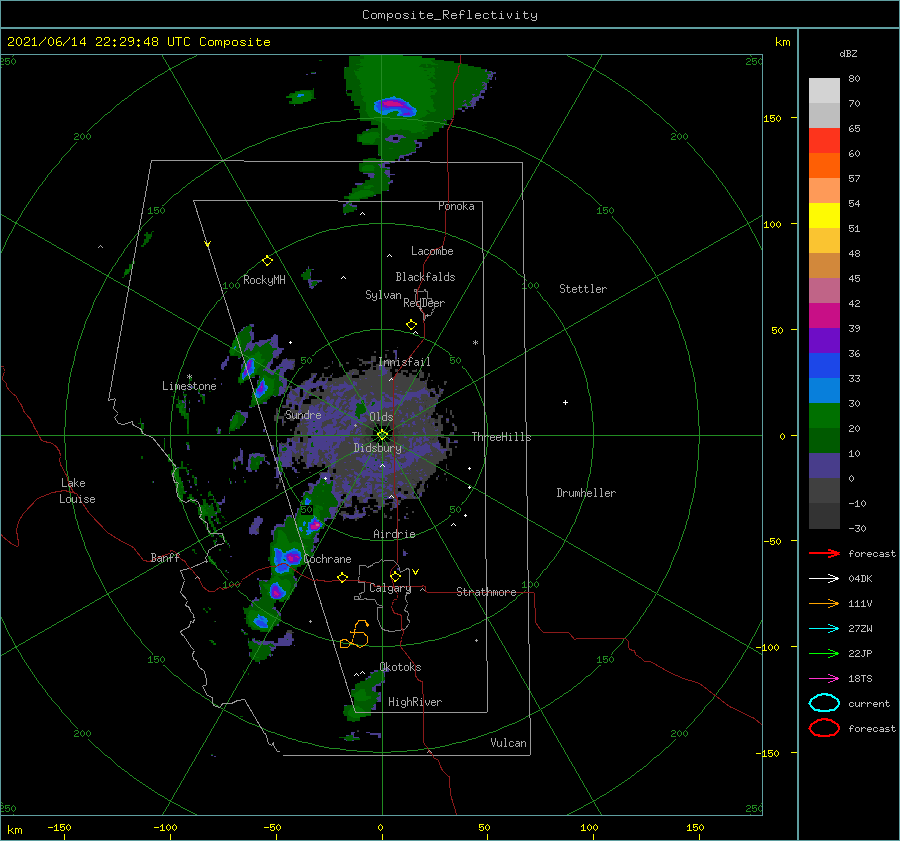Click the purple storm cell north of Ponoka

[394, 106]
